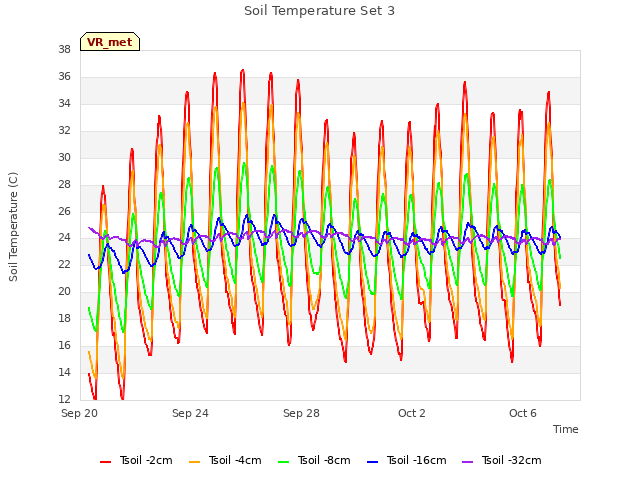Select the 'Tsoil -16cm' legend label
Screen dimensions: 640x480
point(416,460)
